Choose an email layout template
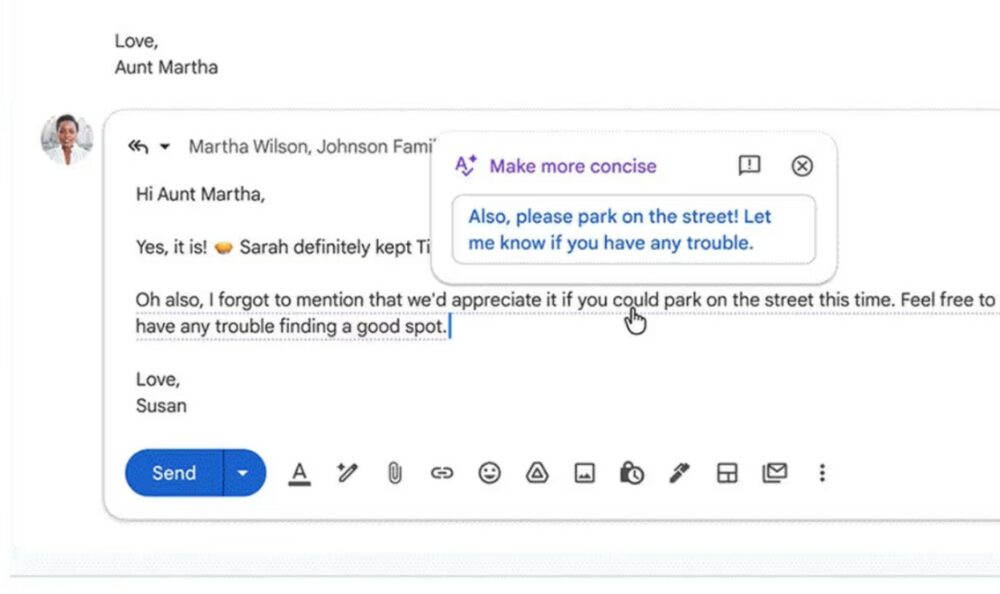This screenshot has height=594, width=1000. point(727,473)
